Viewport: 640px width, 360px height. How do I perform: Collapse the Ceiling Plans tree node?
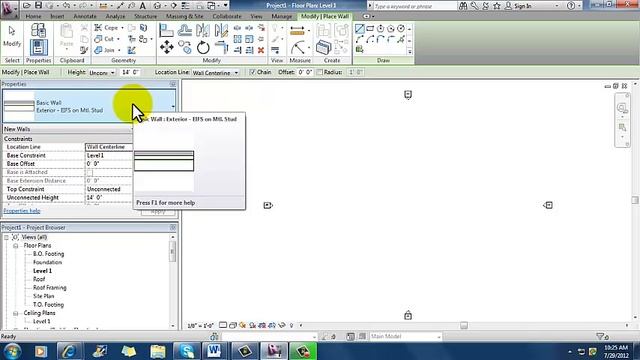(16, 313)
